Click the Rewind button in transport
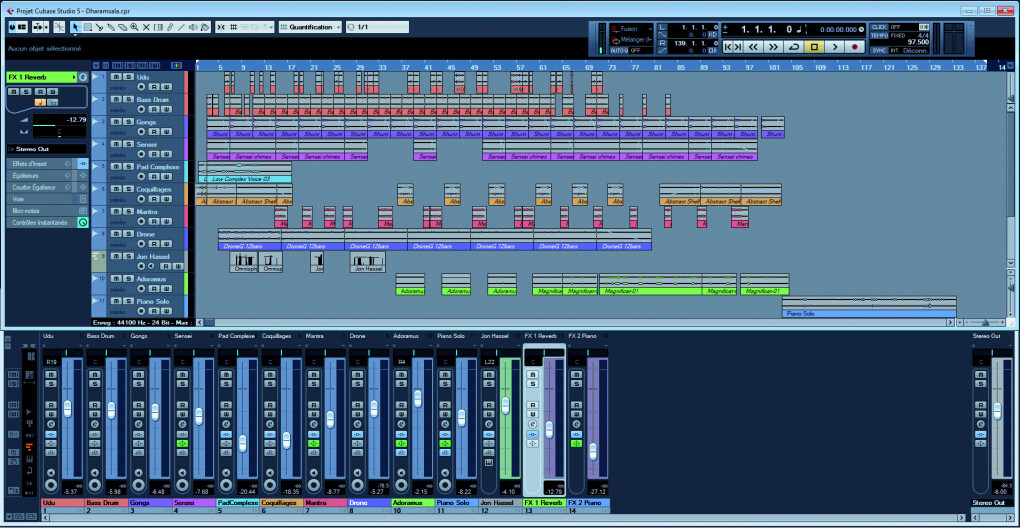This screenshot has width=1020, height=528. click(x=753, y=47)
